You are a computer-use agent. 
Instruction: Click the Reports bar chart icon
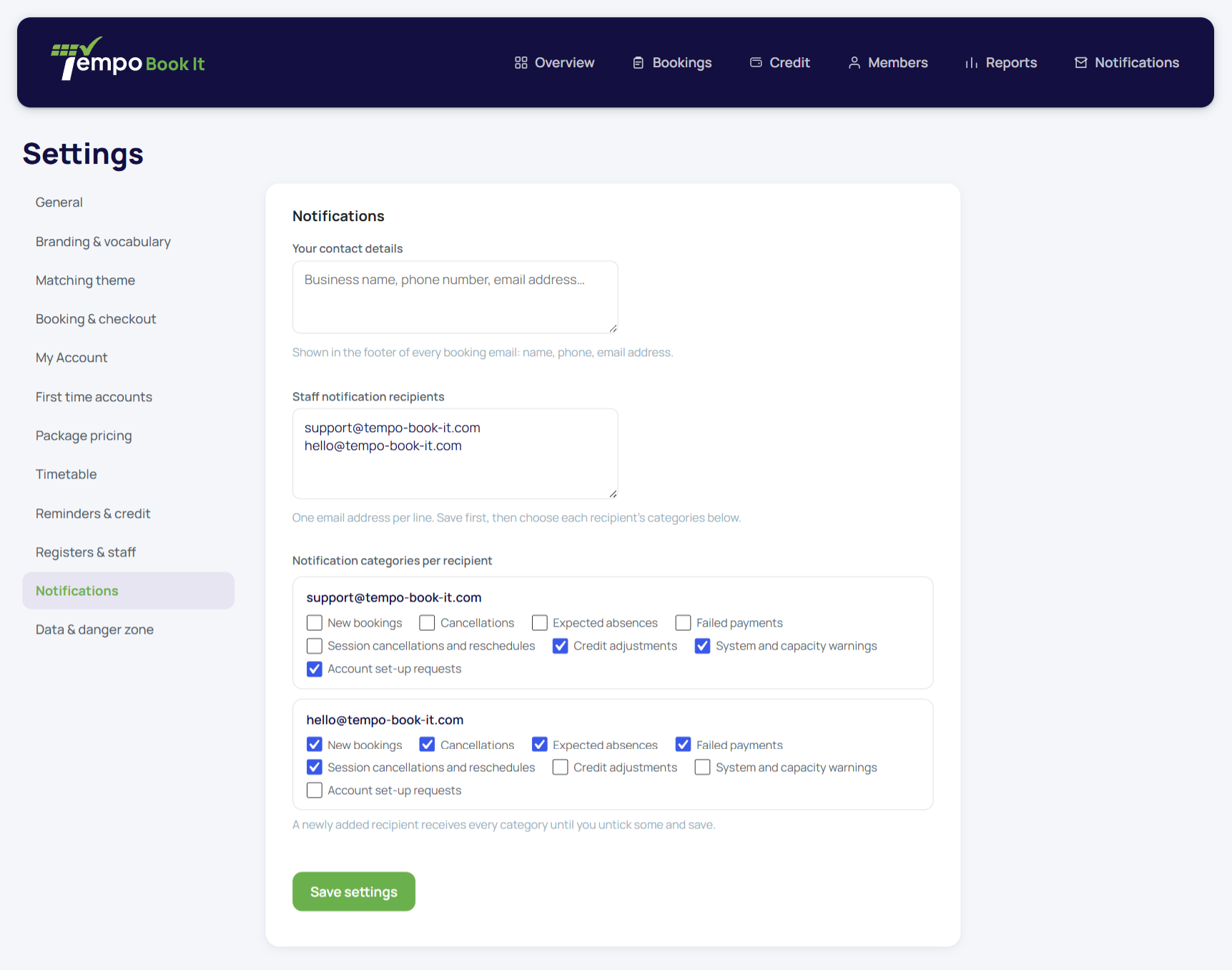click(x=972, y=63)
